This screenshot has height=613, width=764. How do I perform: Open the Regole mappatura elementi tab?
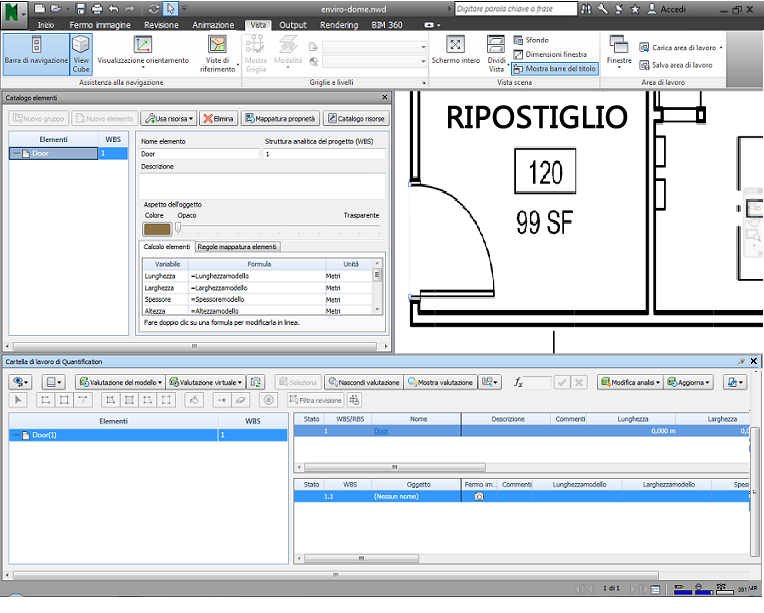point(237,247)
